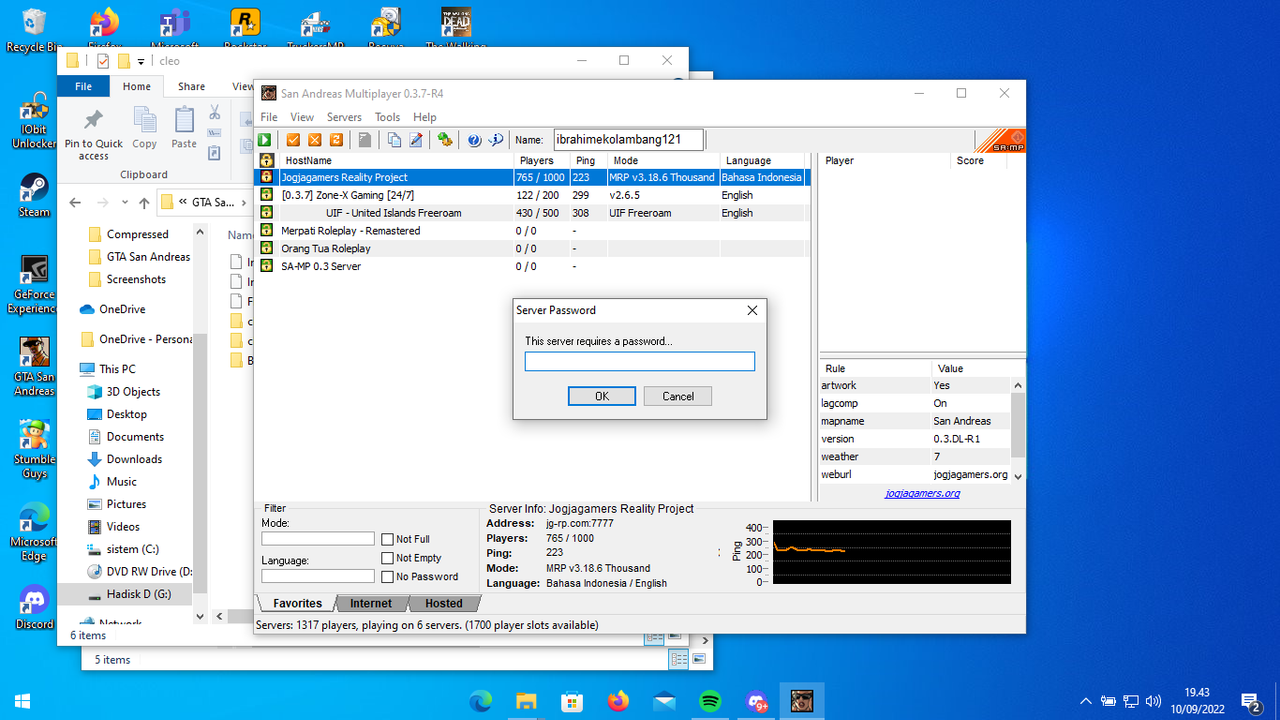Open the Discord desktop shortcut

[x=34, y=607]
